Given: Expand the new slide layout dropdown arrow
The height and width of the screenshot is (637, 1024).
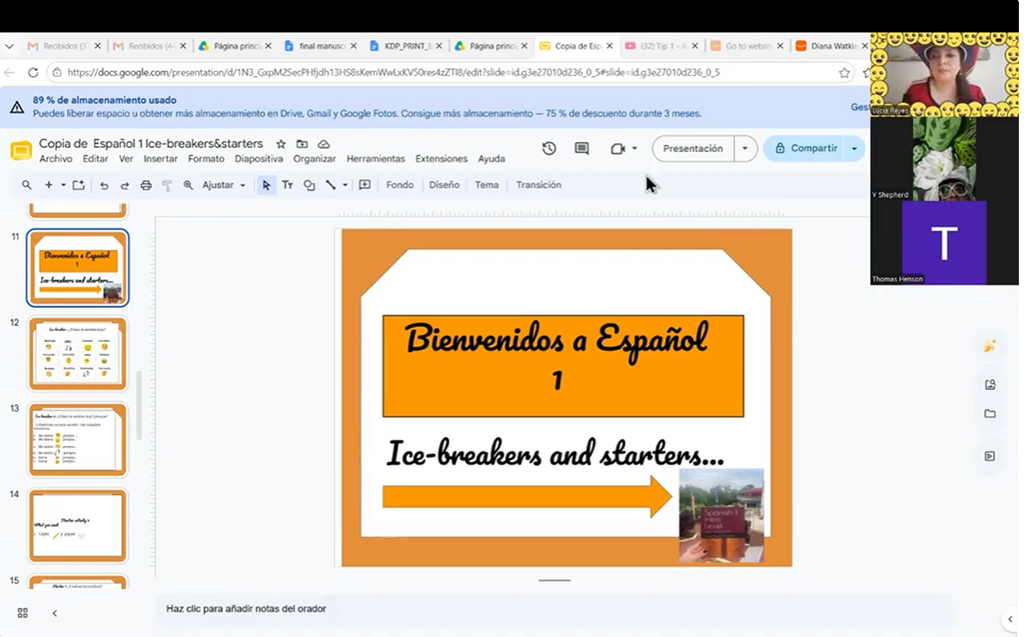Looking at the screenshot, I should point(63,185).
